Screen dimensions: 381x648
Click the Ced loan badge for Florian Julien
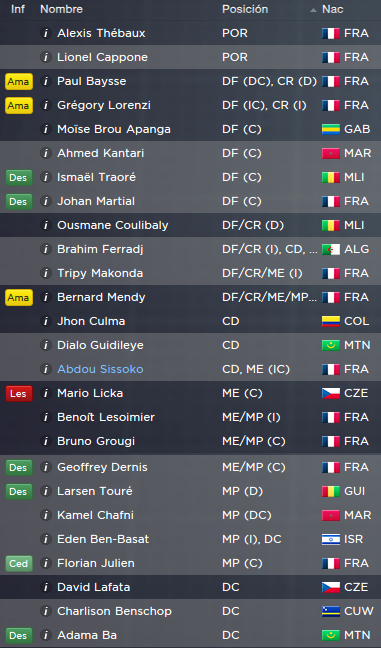pos(19,563)
